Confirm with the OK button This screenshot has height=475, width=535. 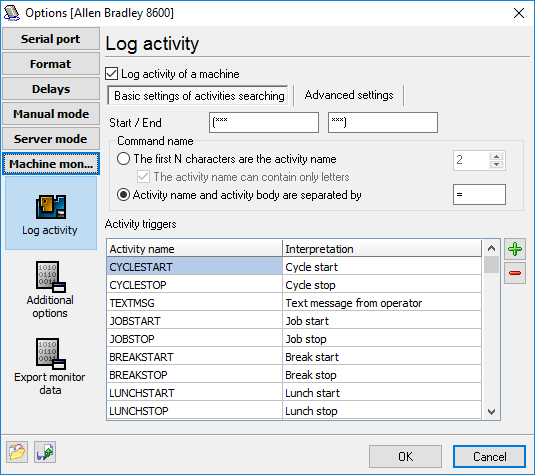click(x=405, y=456)
